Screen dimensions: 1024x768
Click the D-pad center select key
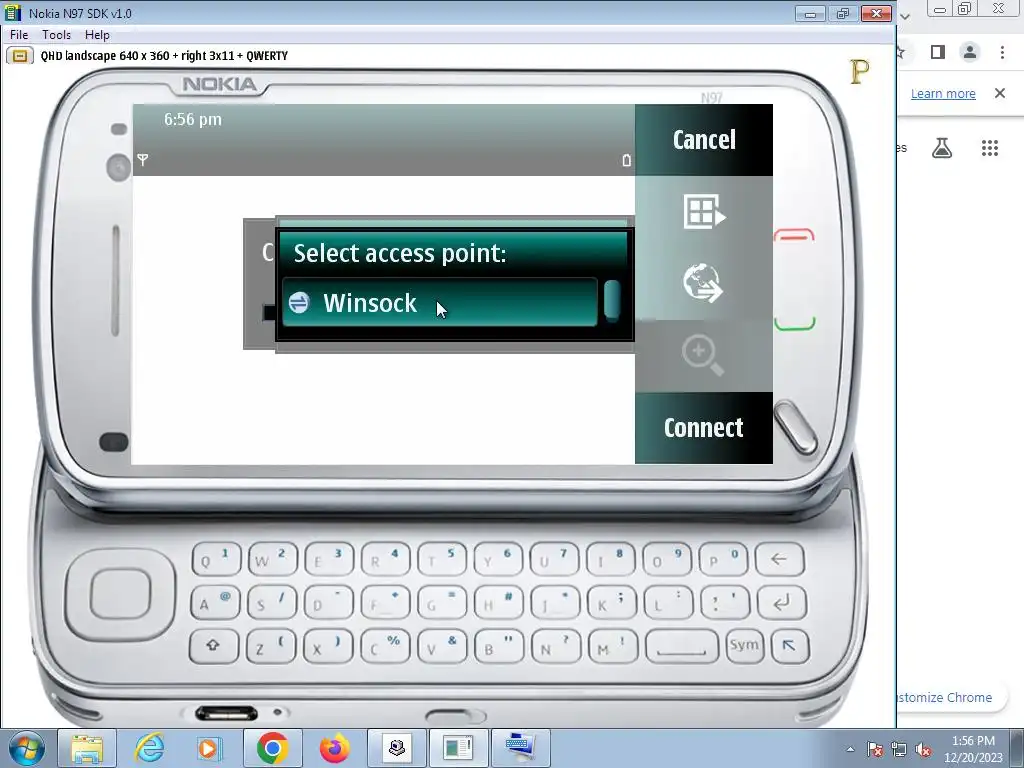120,594
